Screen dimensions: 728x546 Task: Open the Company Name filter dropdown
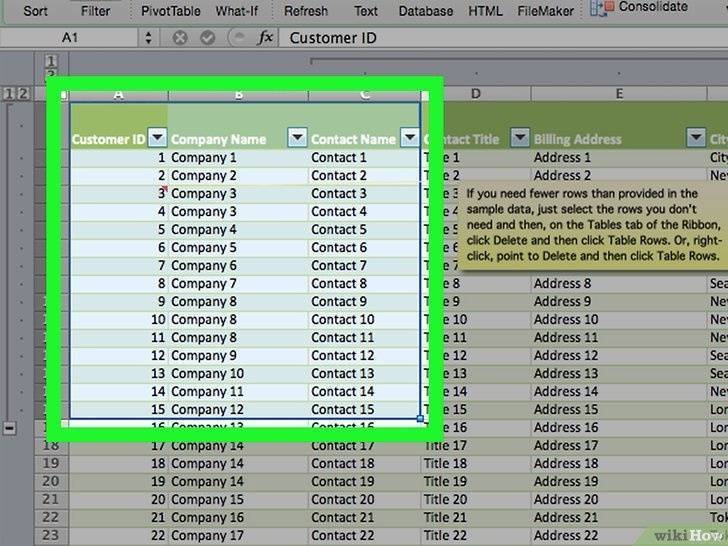297,139
